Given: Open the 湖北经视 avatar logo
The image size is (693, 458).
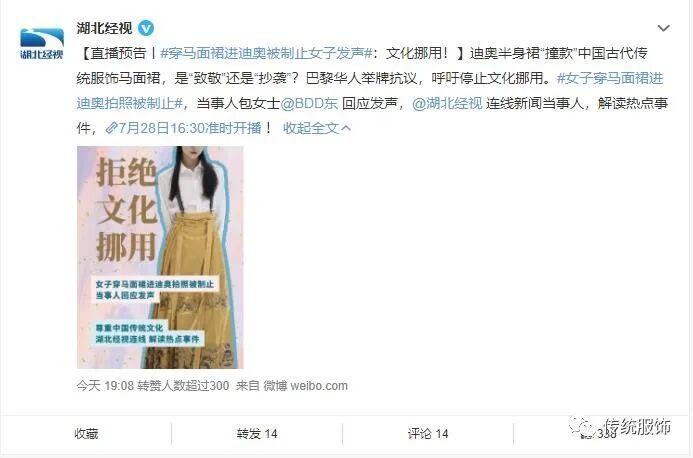Looking at the screenshot, I should click(42, 43).
